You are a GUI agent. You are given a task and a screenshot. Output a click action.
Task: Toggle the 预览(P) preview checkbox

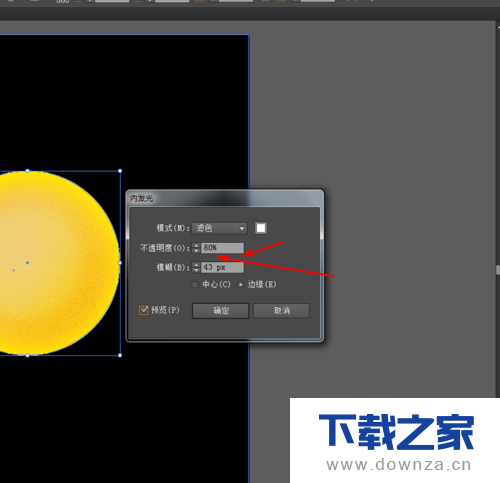point(143,310)
